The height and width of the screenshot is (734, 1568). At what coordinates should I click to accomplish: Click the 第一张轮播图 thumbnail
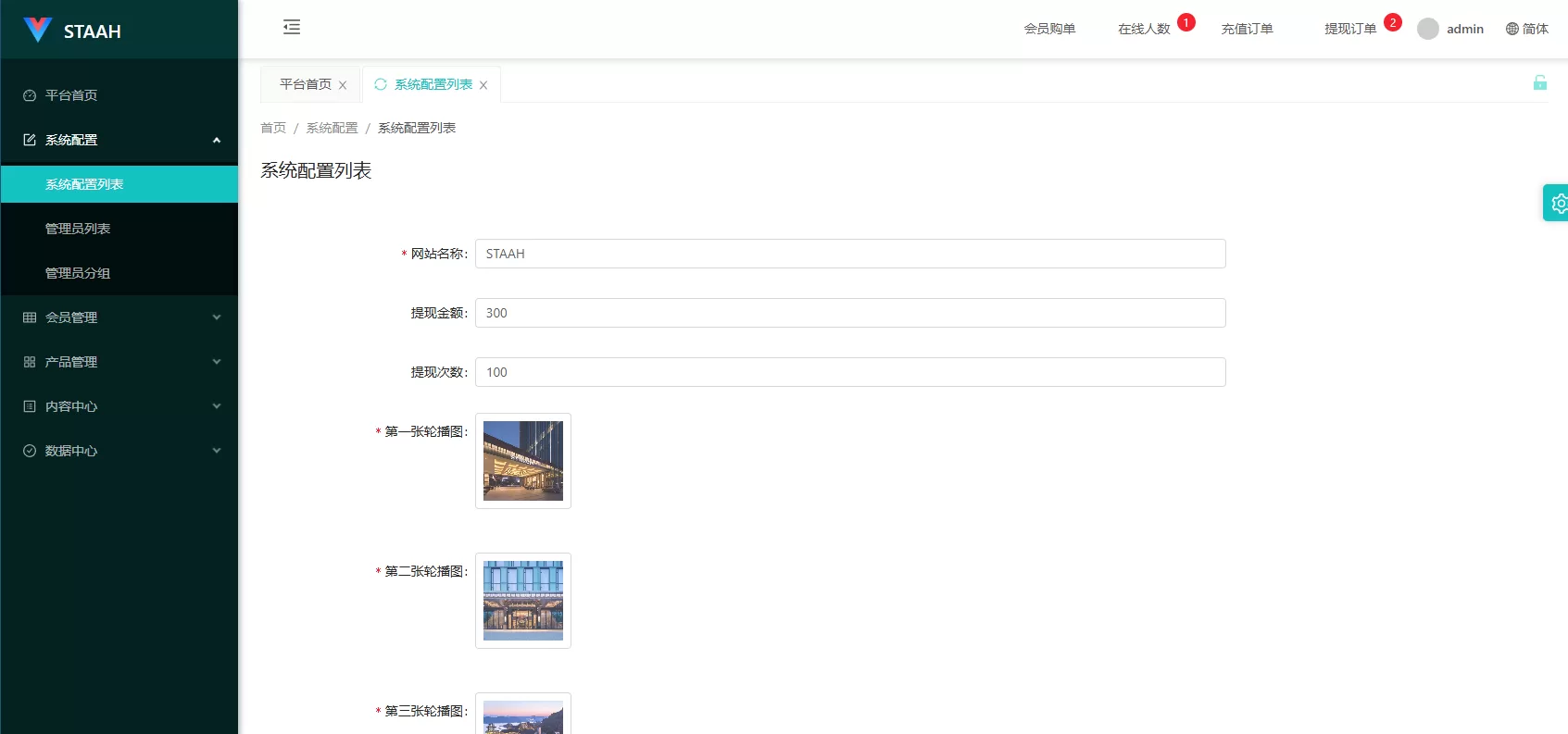click(523, 461)
